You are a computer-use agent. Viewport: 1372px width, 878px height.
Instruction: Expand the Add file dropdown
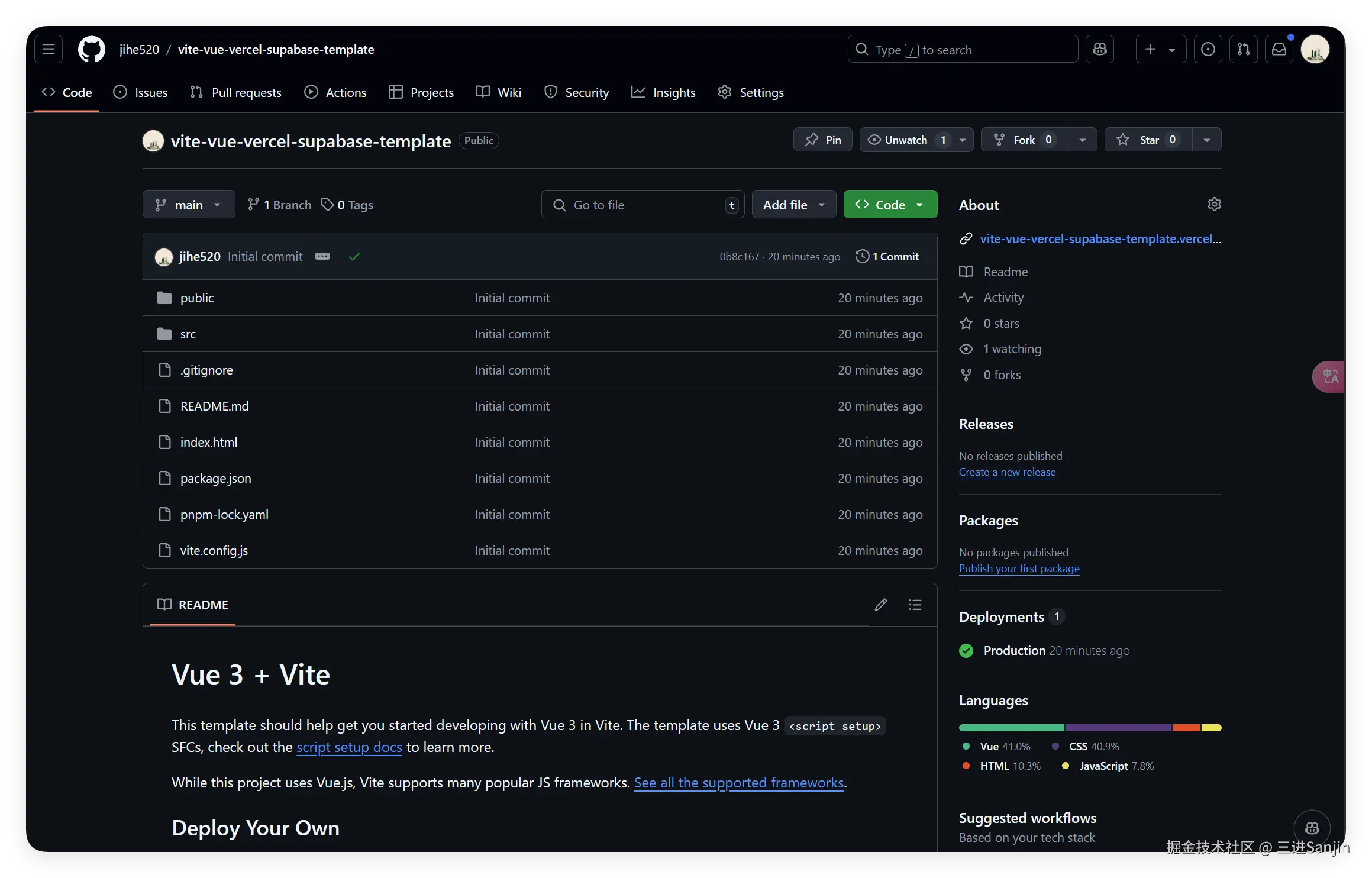click(793, 205)
